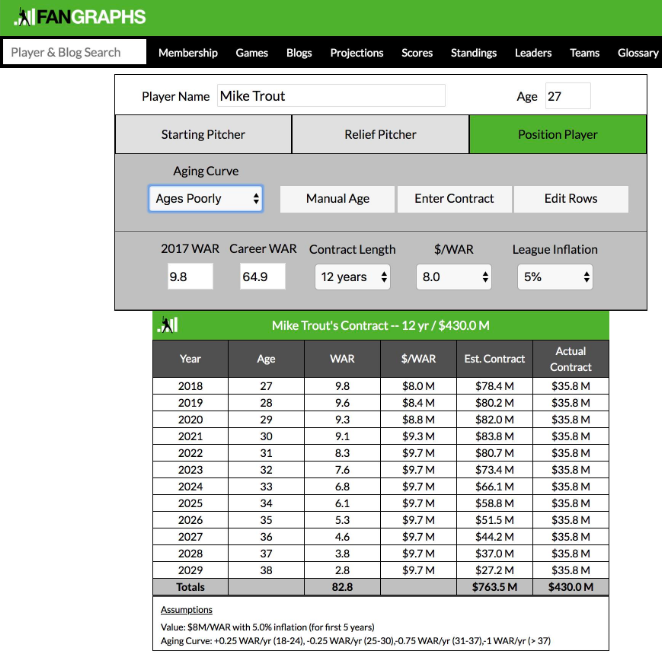Click the 2025 year cell

[x=190, y=503]
